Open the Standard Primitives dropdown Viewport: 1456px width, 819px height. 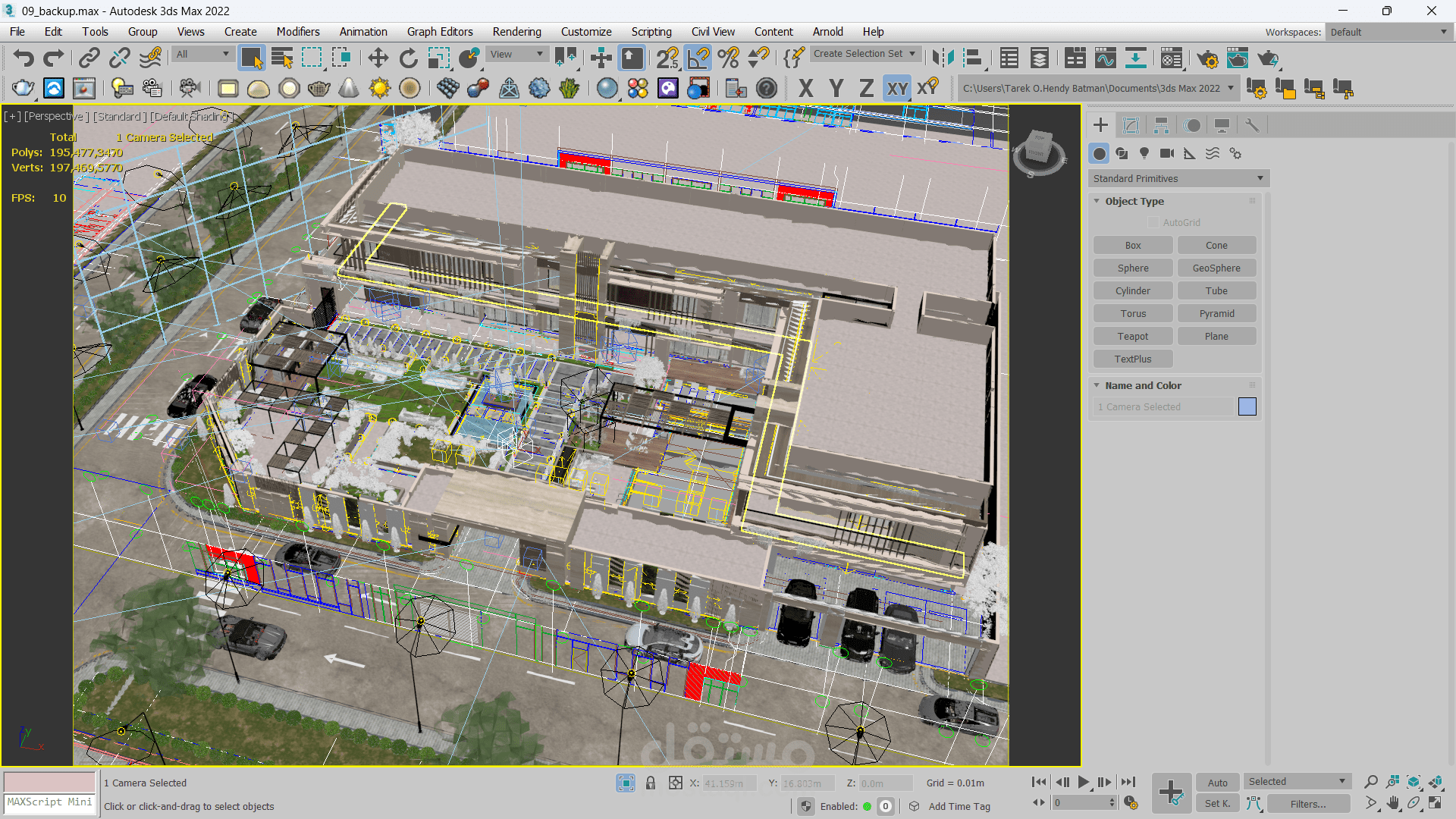point(1178,179)
